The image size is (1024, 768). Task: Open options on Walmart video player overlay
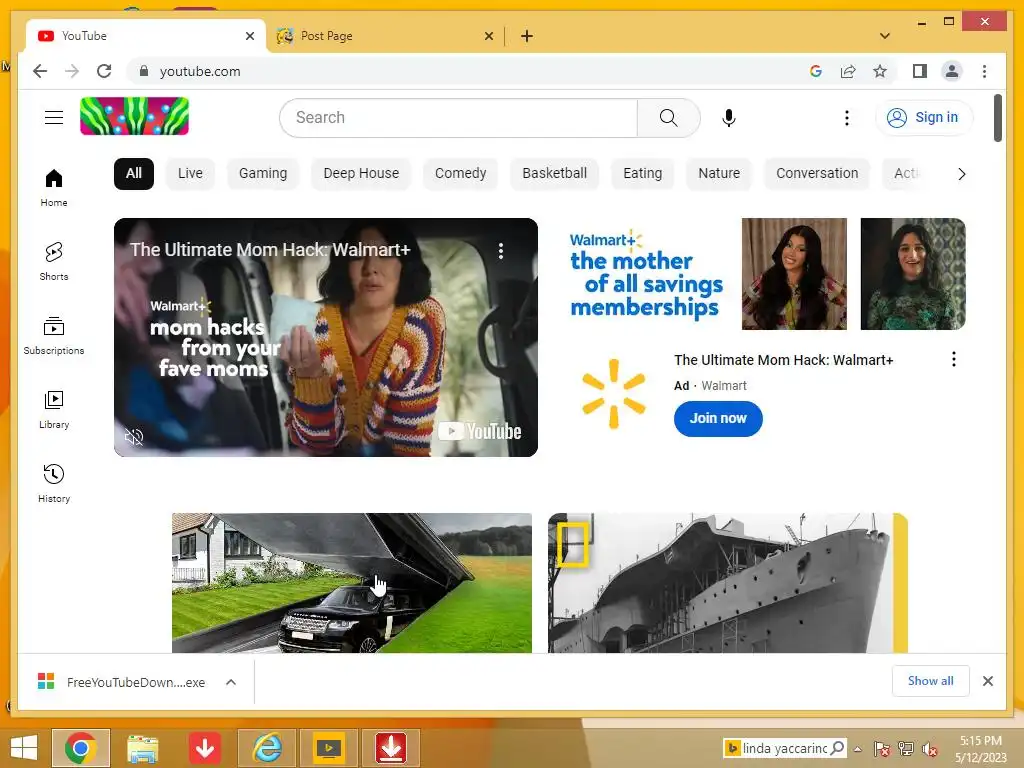click(x=501, y=251)
